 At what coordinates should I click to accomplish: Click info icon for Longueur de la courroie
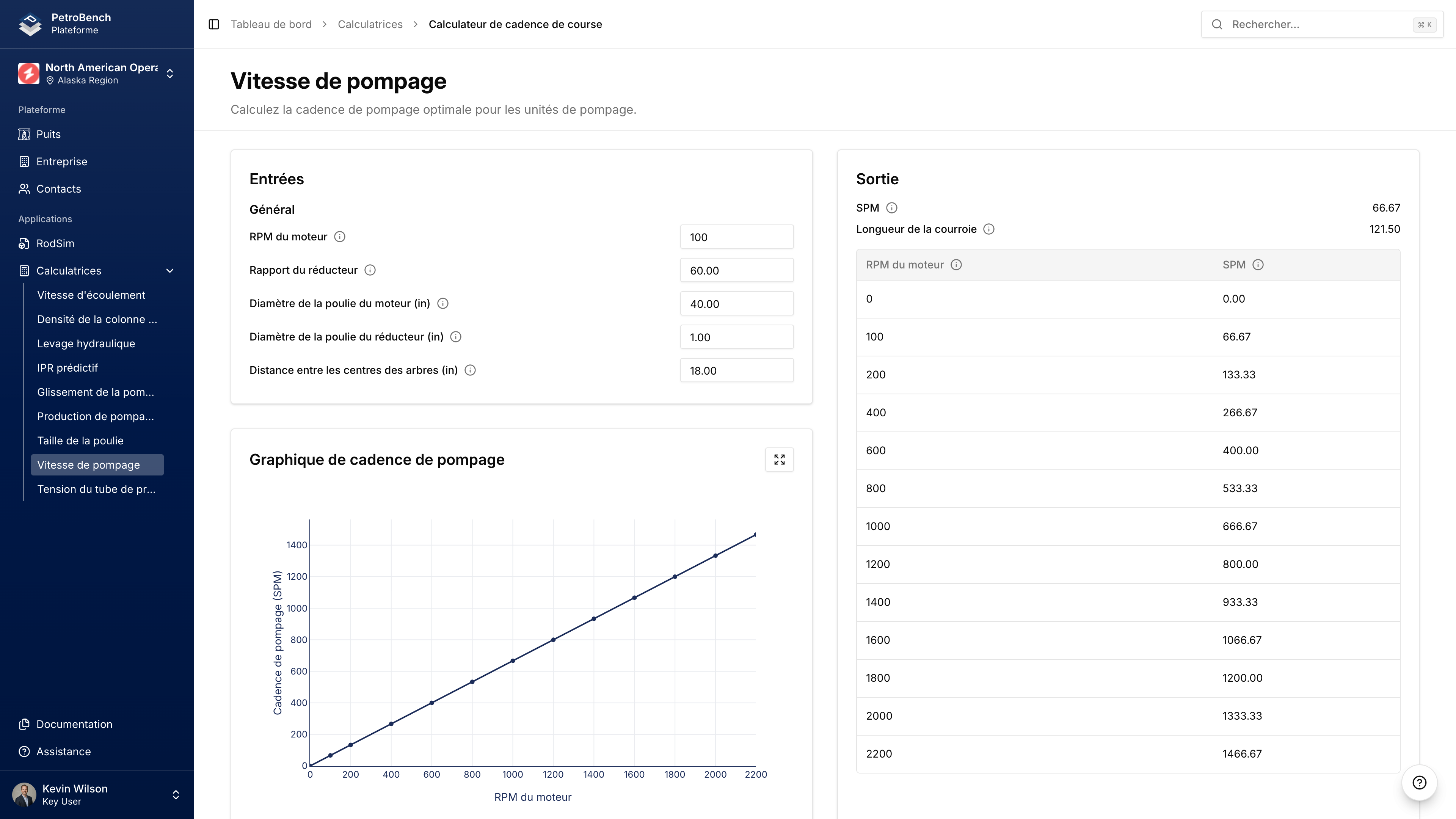coord(990,229)
